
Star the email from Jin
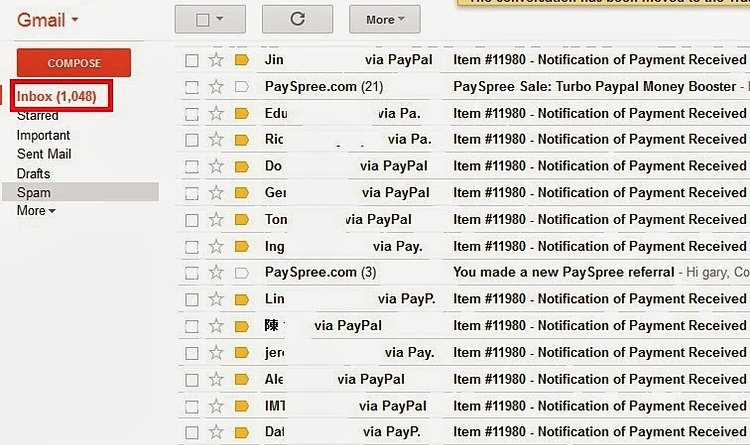(216, 60)
